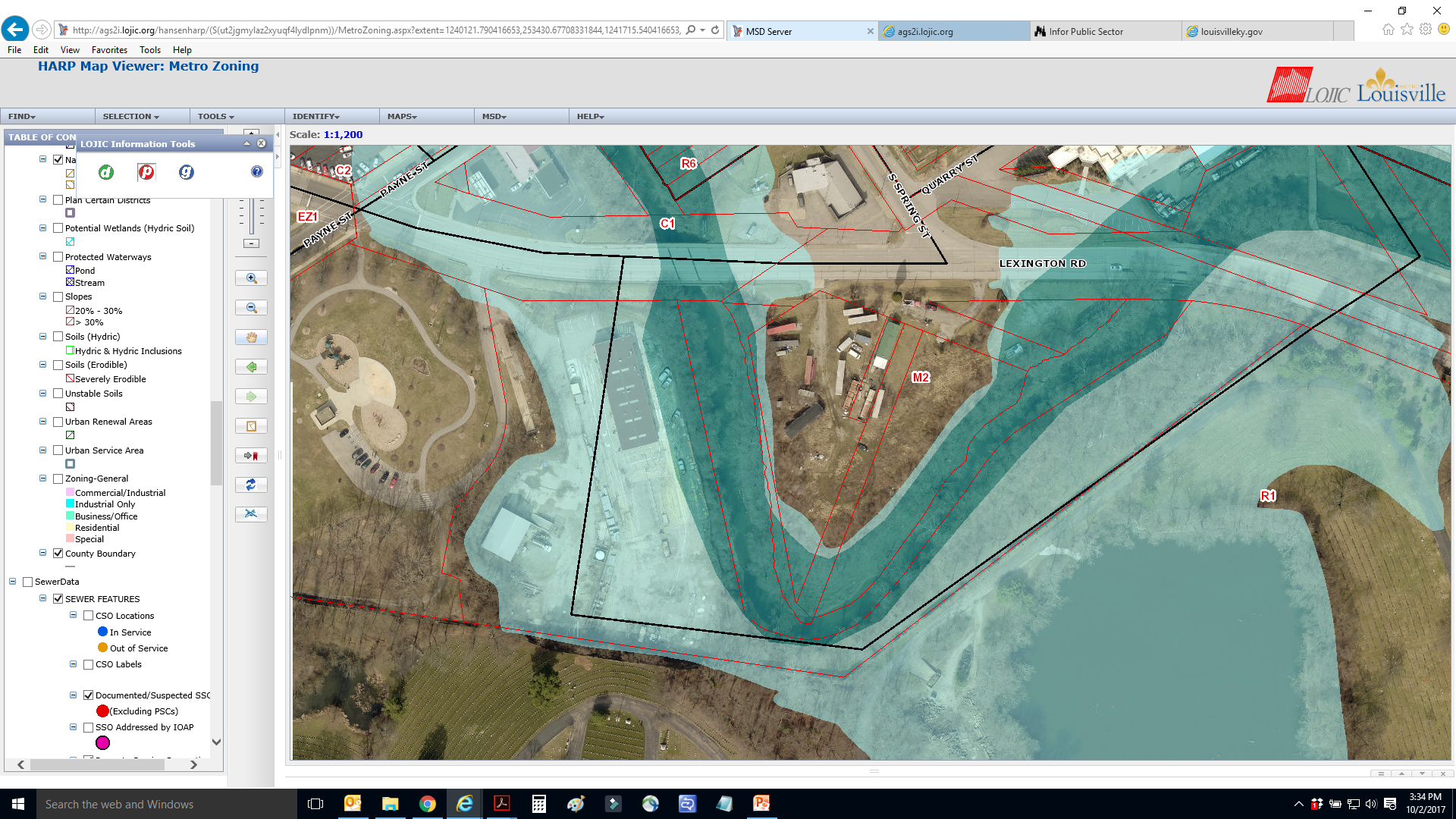Viewport: 1456px width, 819px height.
Task: Uncheck the County Boundary layer
Action: point(58,554)
